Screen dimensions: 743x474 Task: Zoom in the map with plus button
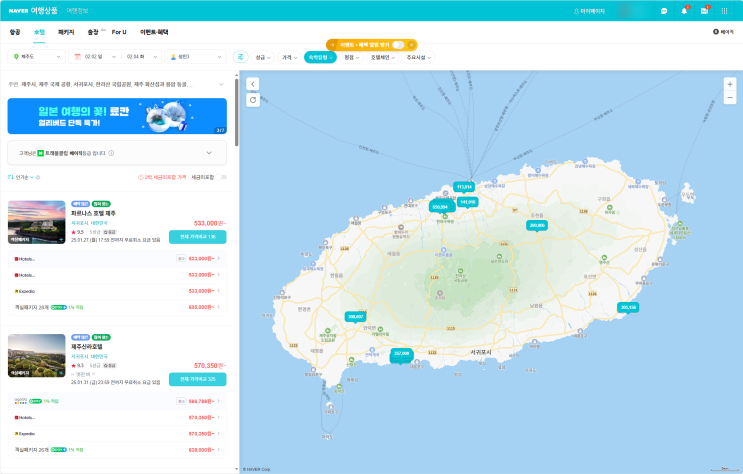coord(730,84)
